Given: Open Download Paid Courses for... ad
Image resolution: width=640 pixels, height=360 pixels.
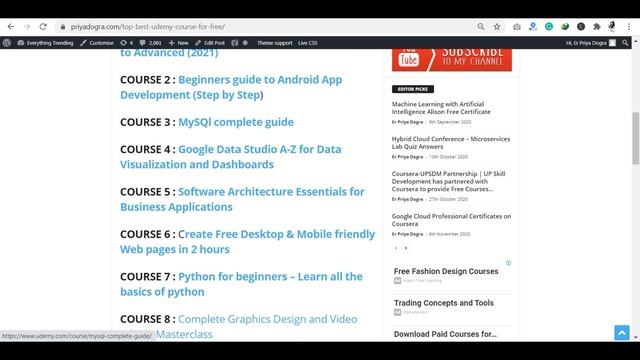Looking at the screenshot, I should point(445,334).
